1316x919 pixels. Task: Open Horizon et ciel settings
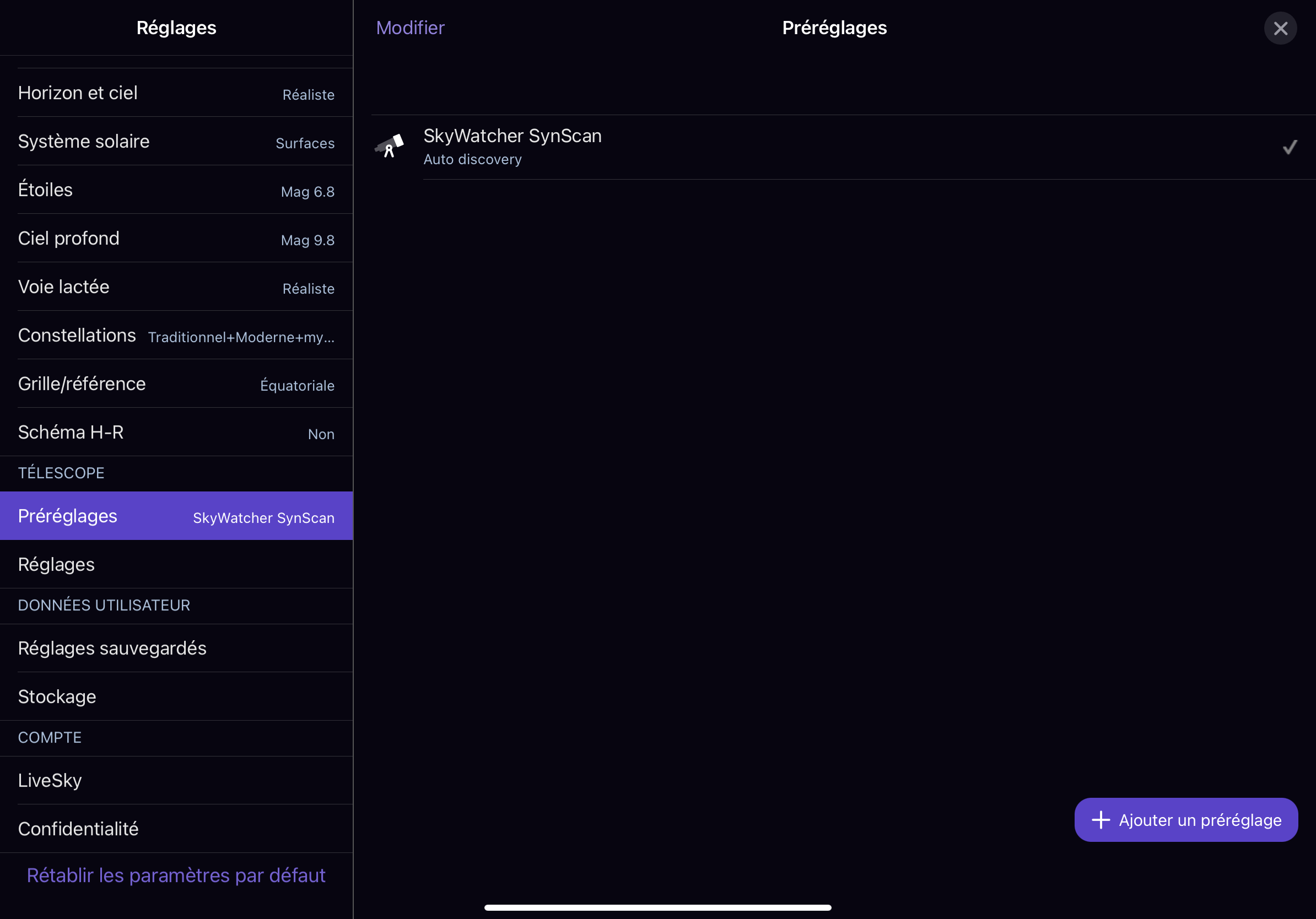pos(176,93)
